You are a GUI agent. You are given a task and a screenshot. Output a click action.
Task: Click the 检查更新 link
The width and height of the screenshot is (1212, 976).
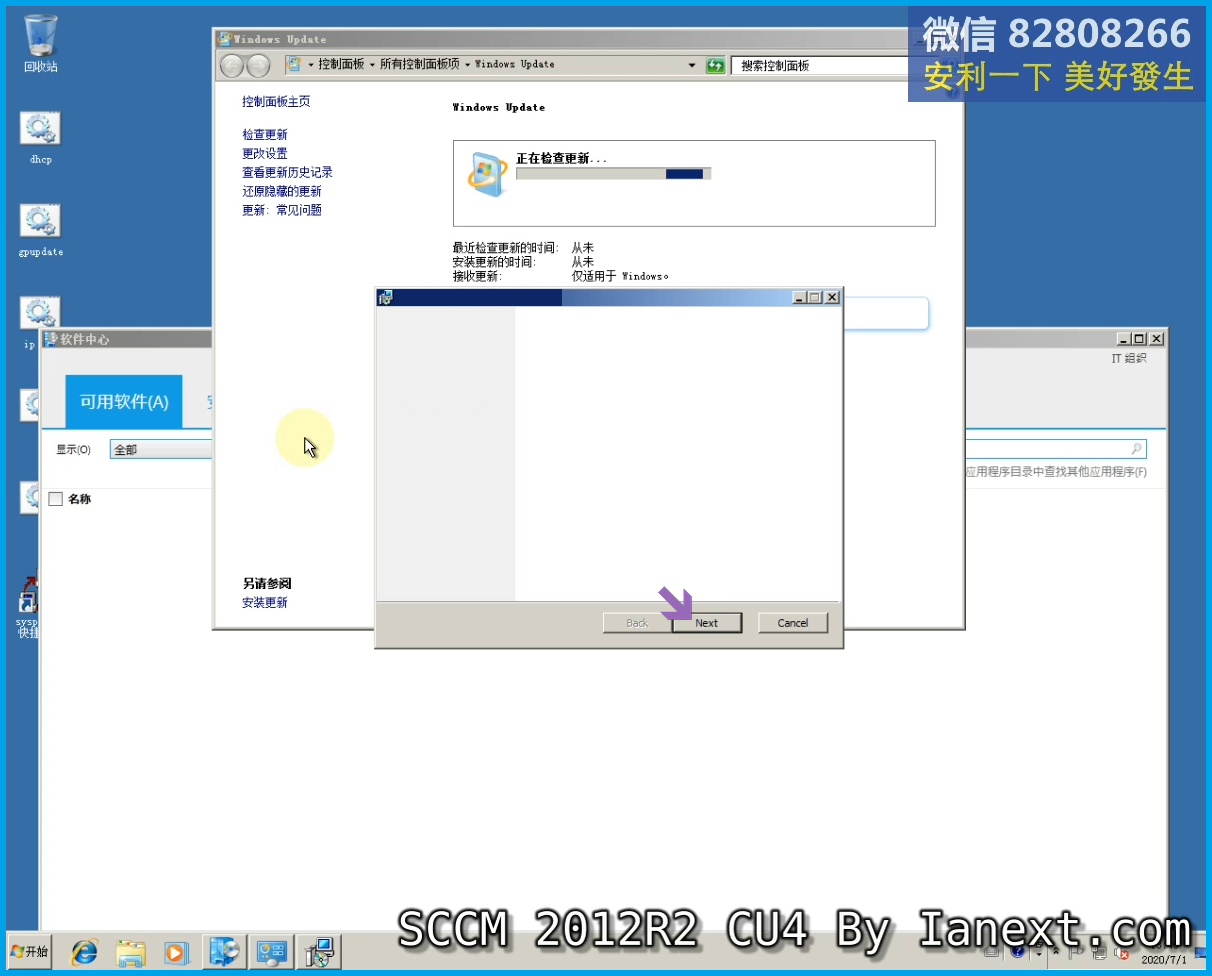click(265, 134)
